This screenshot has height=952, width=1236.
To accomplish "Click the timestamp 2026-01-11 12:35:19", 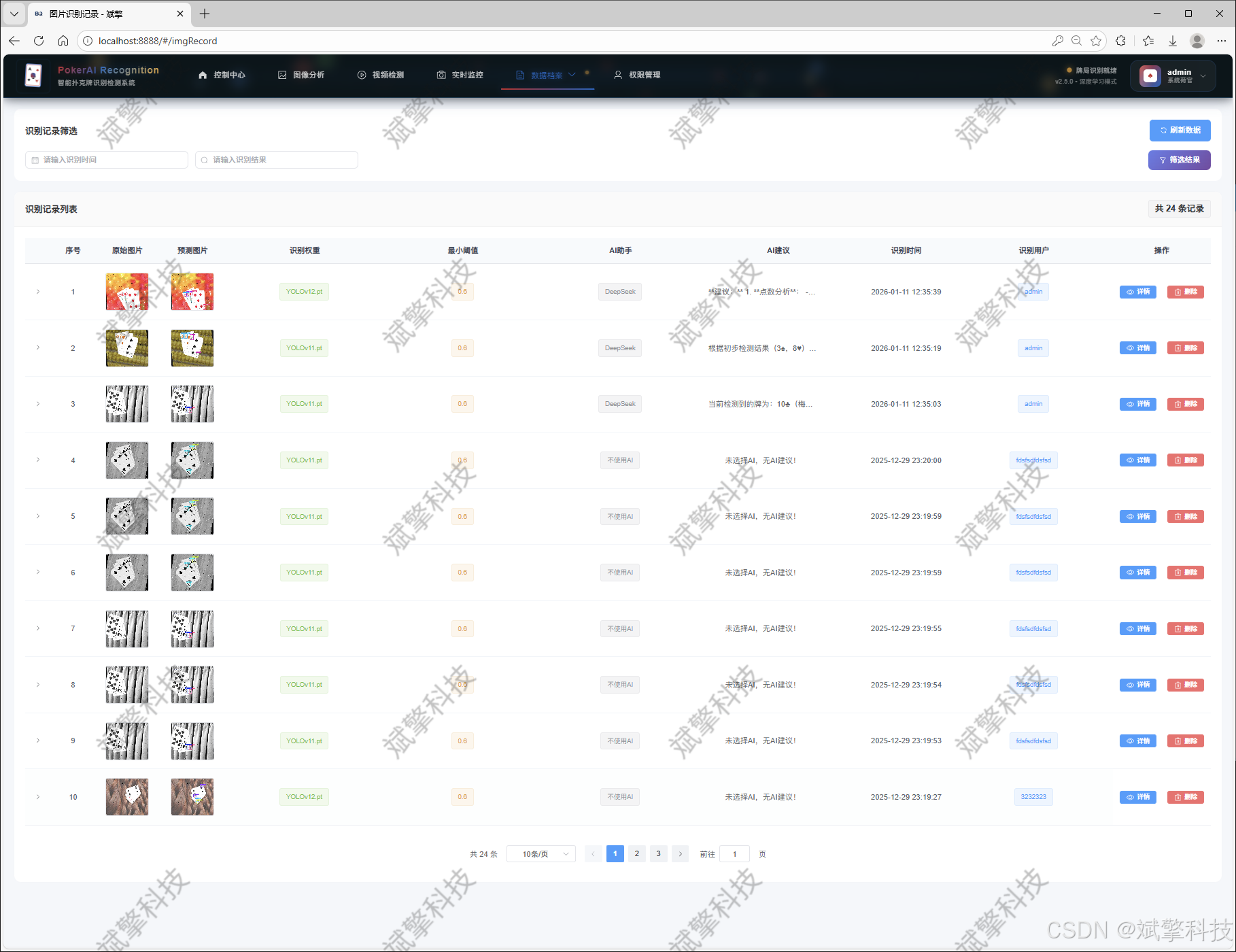I will coord(906,348).
